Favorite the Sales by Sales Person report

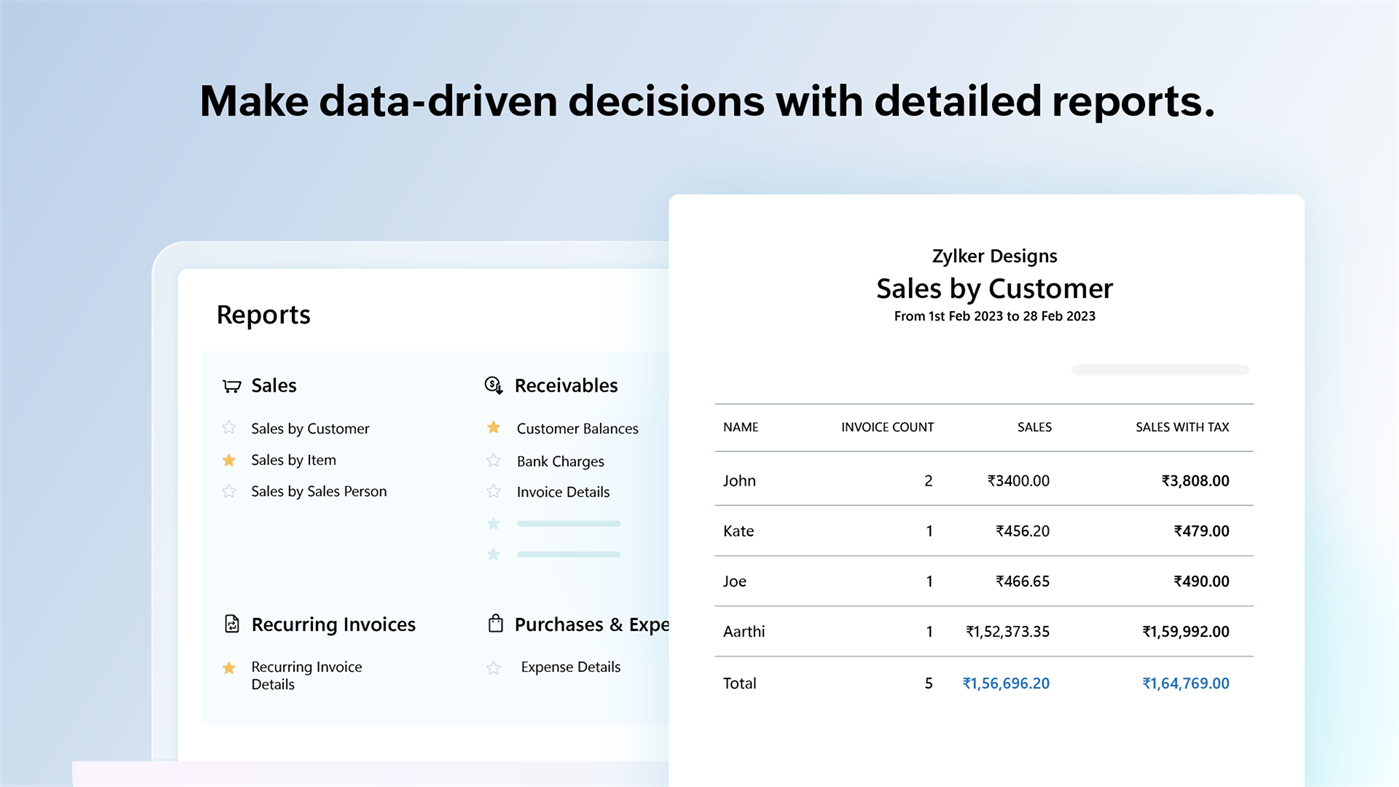point(227,491)
